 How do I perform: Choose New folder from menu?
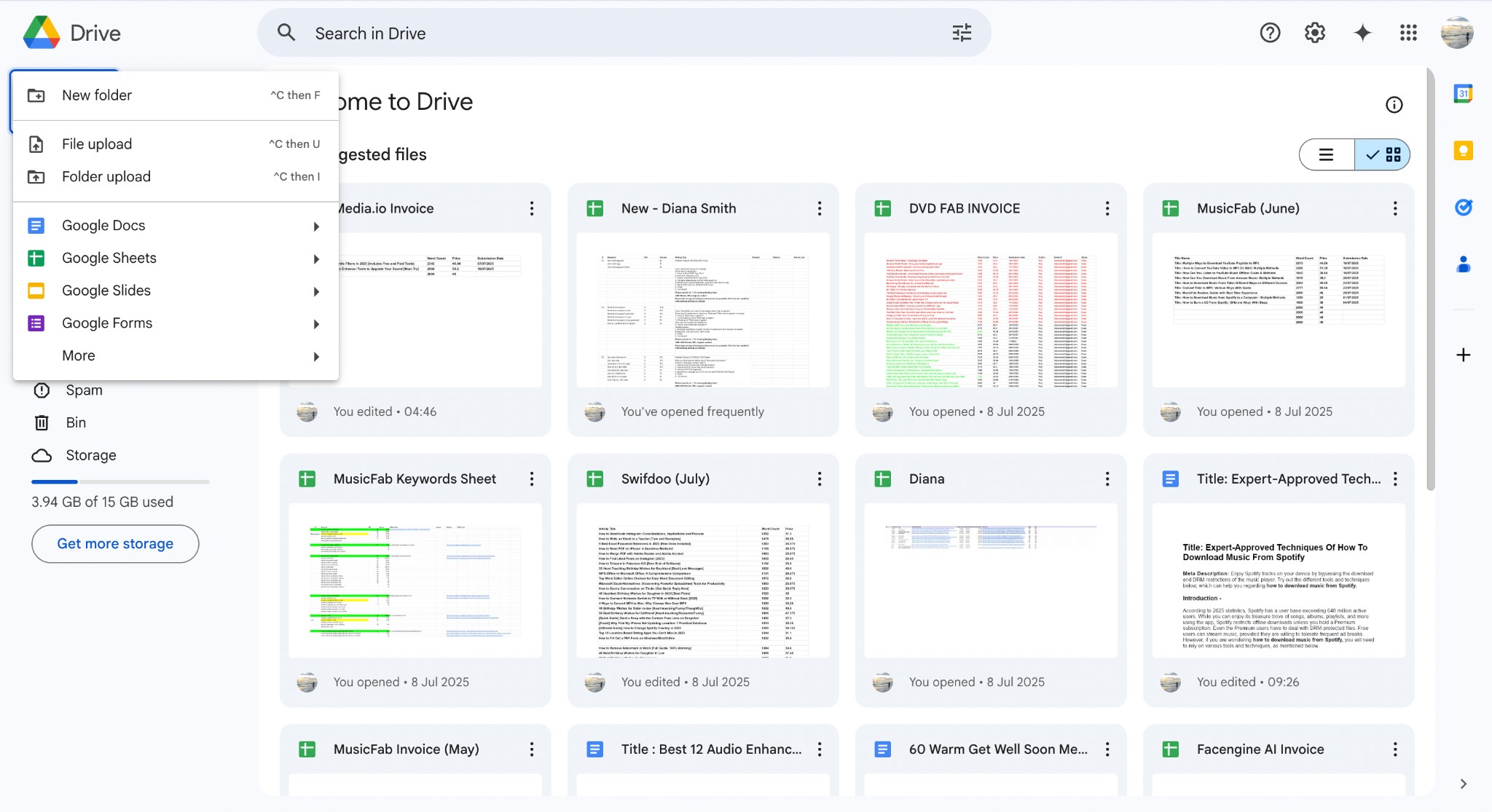click(176, 95)
